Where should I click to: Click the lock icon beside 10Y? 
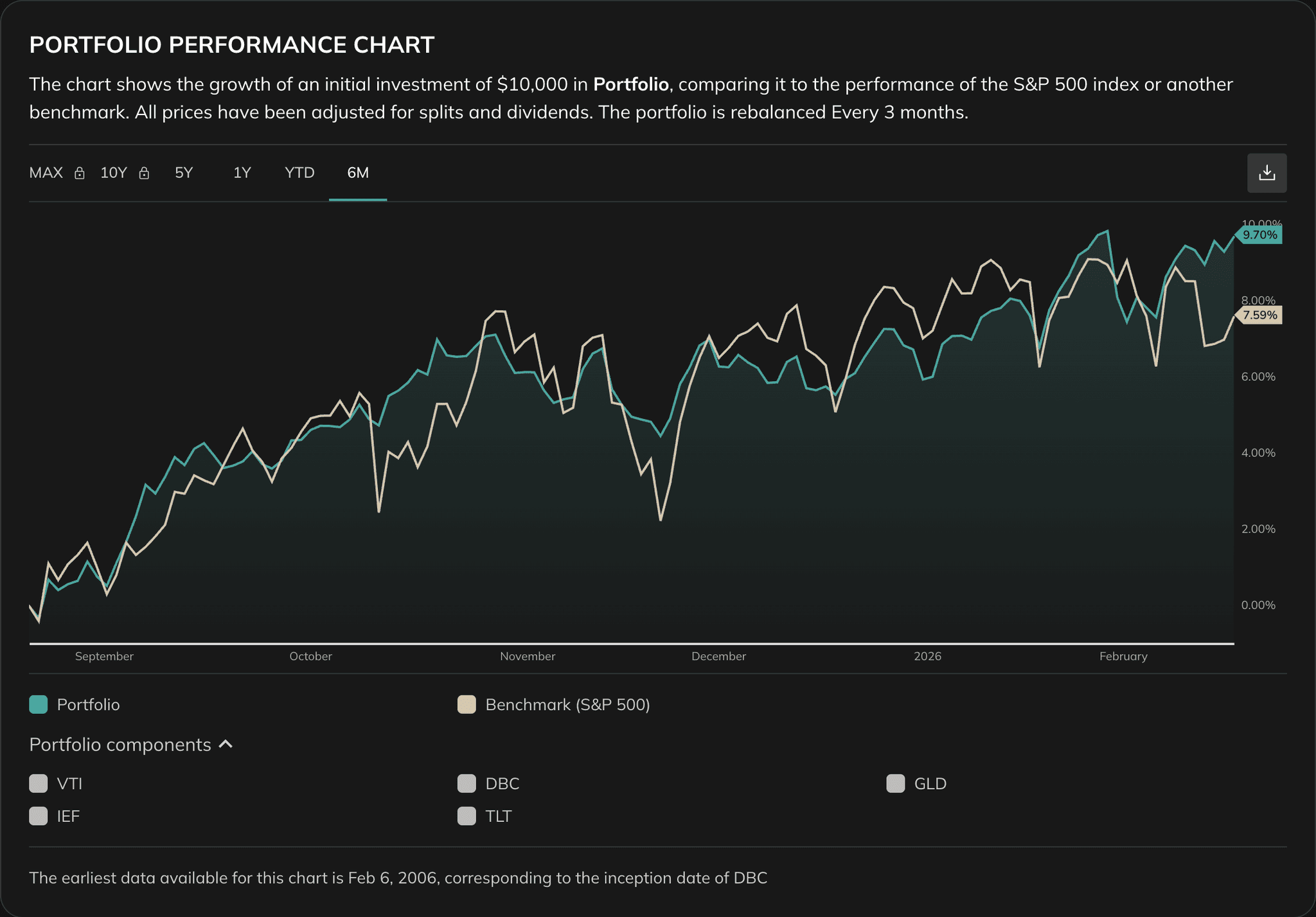(144, 173)
